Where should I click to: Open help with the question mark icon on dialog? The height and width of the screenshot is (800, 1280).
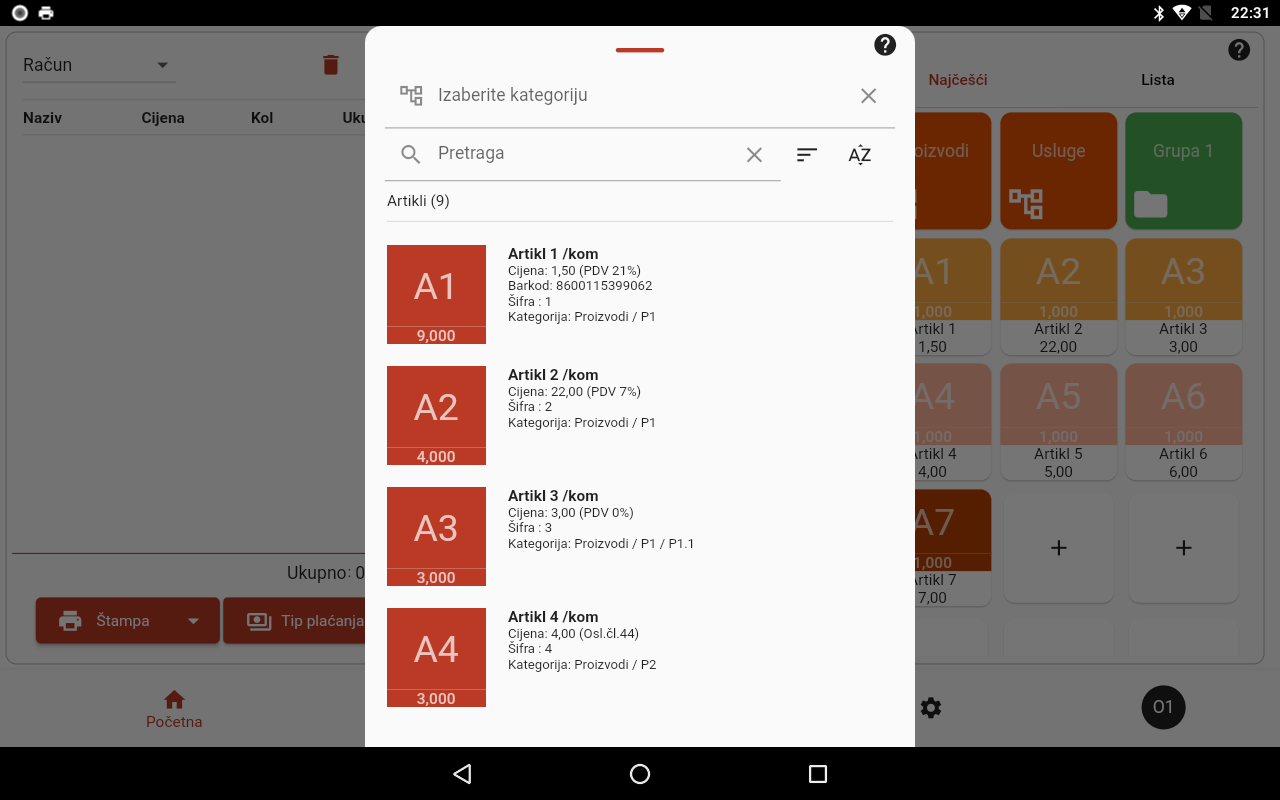[884, 44]
